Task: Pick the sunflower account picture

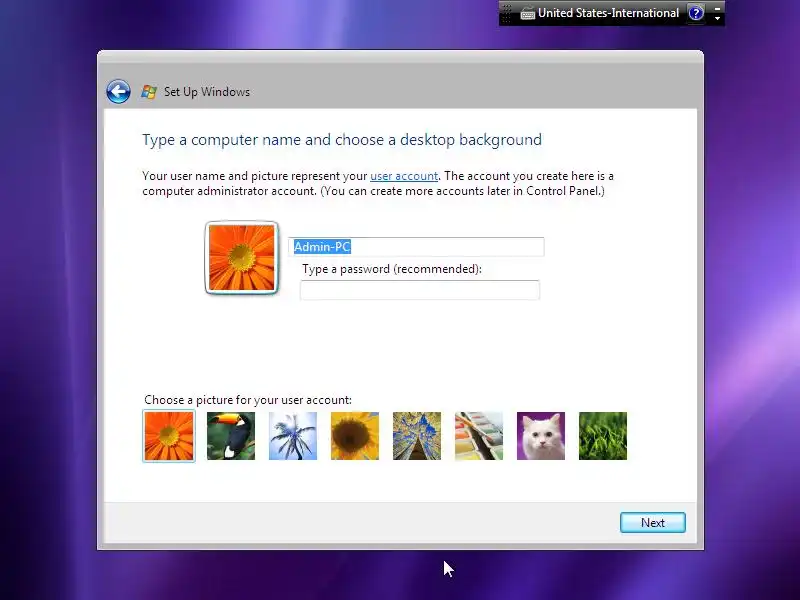Action: (x=355, y=436)
